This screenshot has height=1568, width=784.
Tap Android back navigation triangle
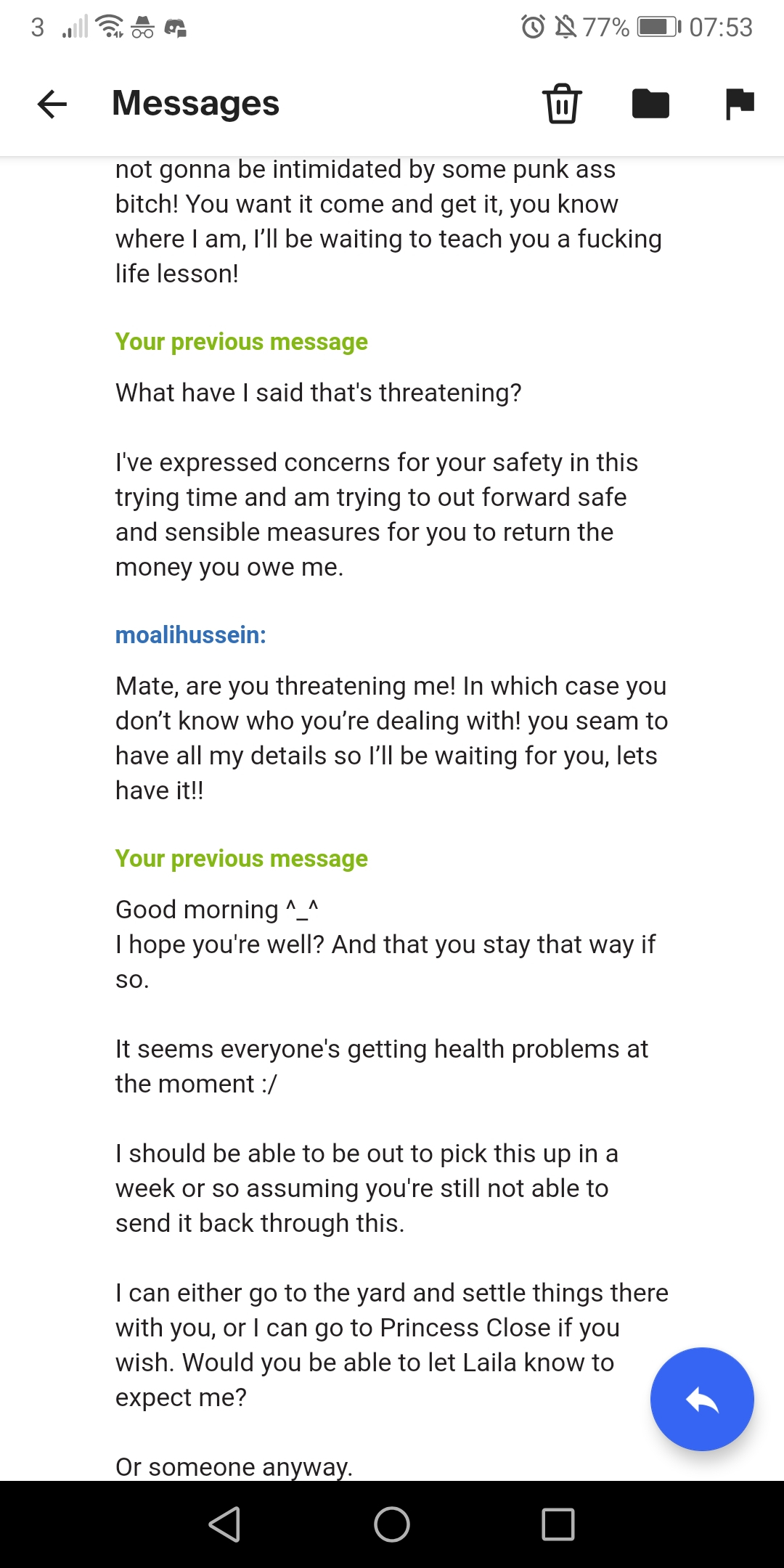tap(225, 1524)
